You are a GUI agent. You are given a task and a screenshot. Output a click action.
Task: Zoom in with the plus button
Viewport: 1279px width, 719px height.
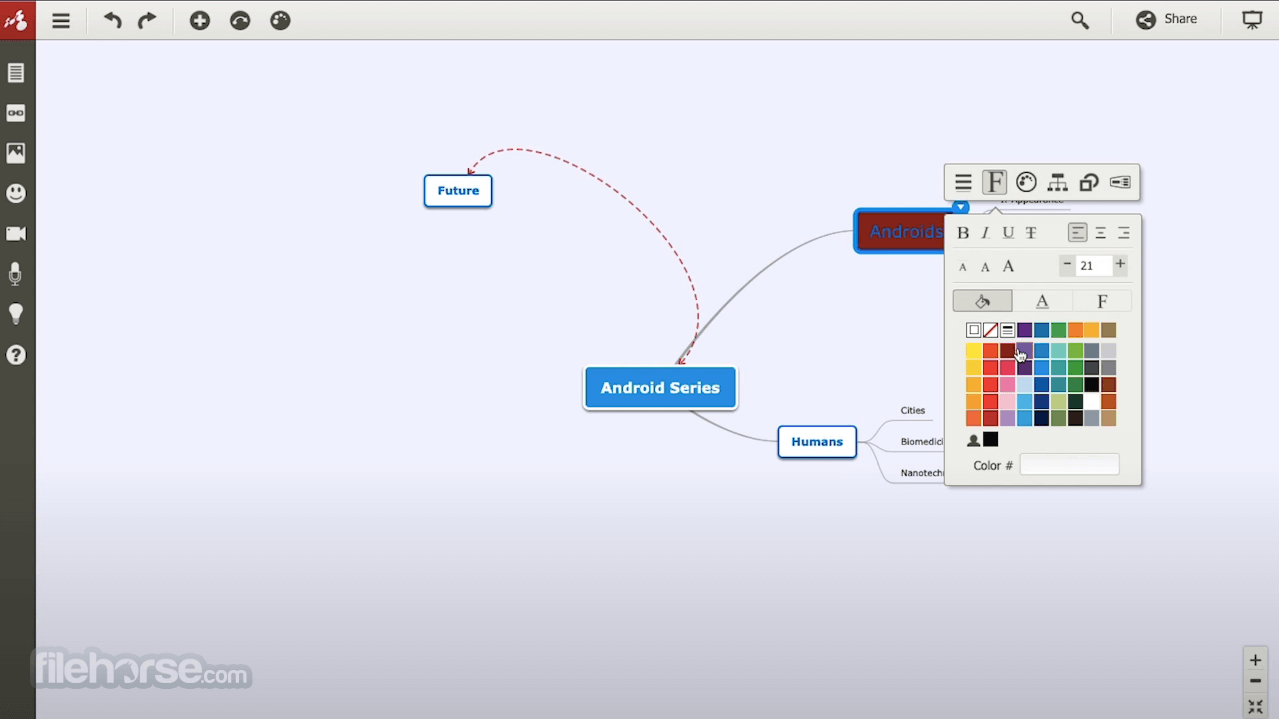click(x=1255, y=660)
